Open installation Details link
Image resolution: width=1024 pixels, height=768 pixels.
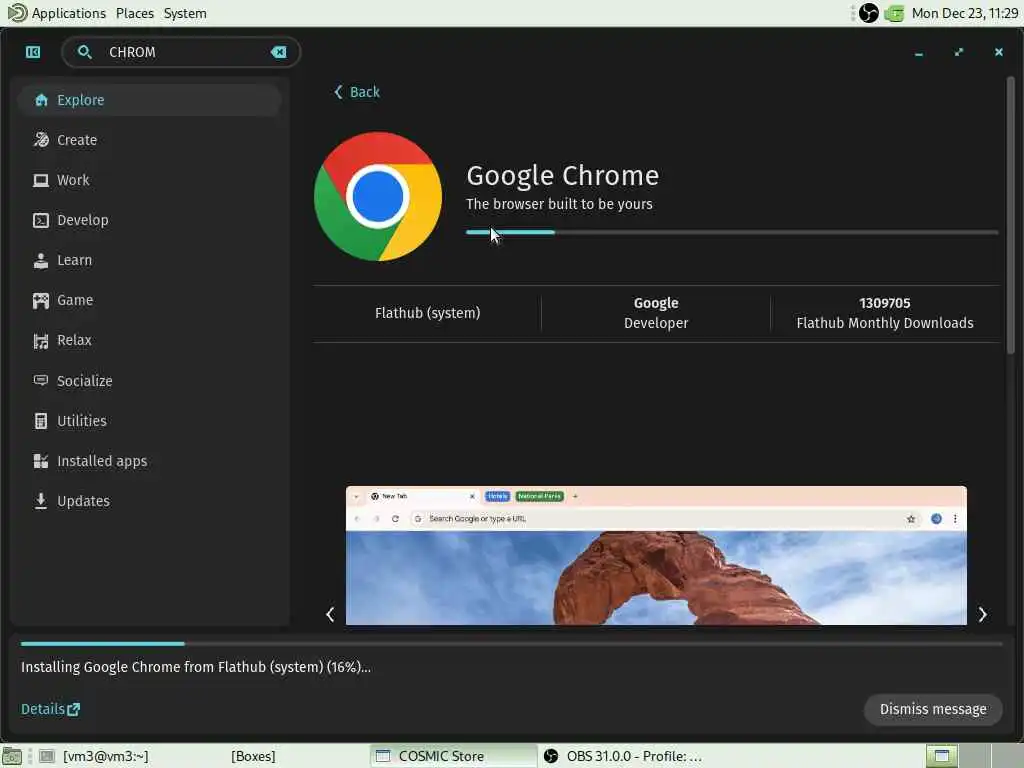(x=50, y=709)
